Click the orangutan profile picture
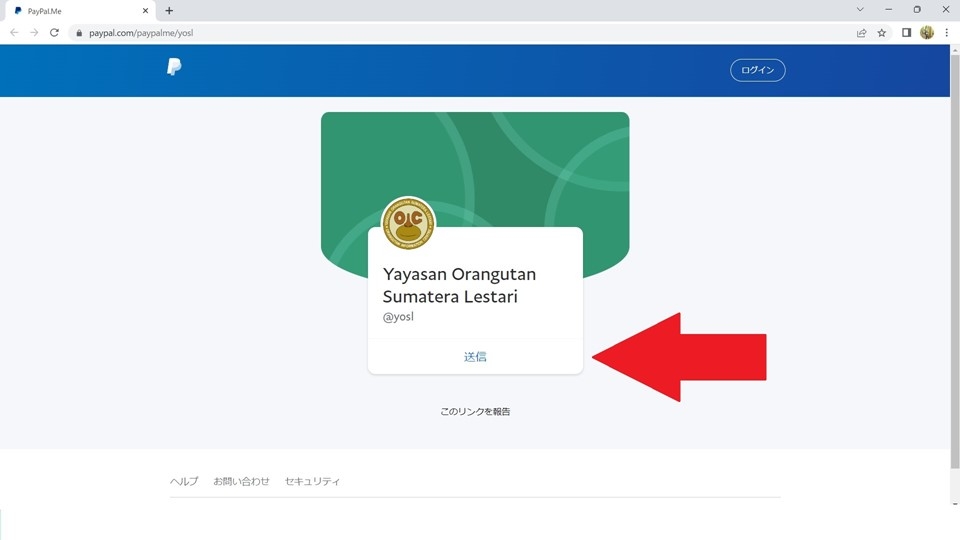 408,223
